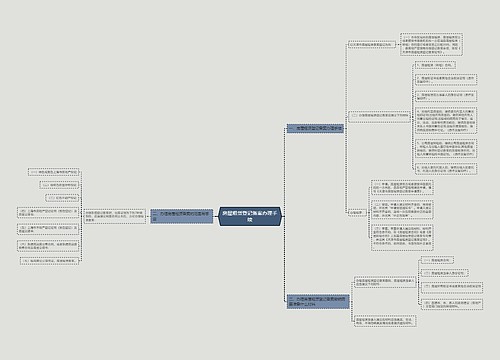Select the leaf numbered 6、

coord(446,169)
